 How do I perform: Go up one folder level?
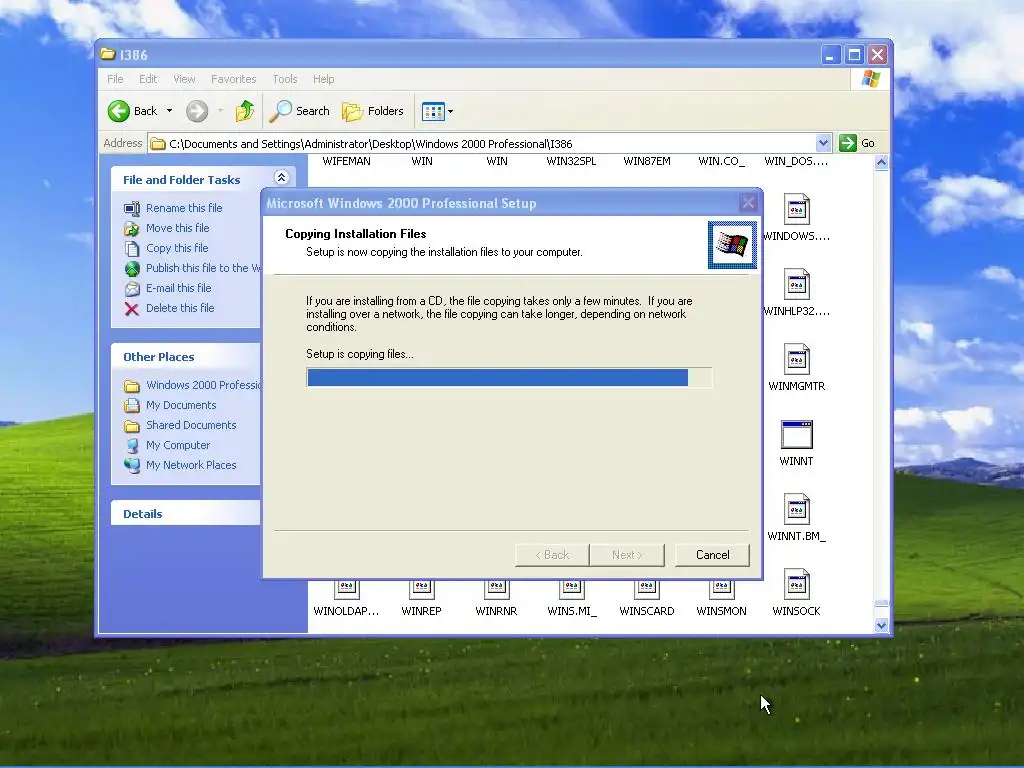click(245, 111)
